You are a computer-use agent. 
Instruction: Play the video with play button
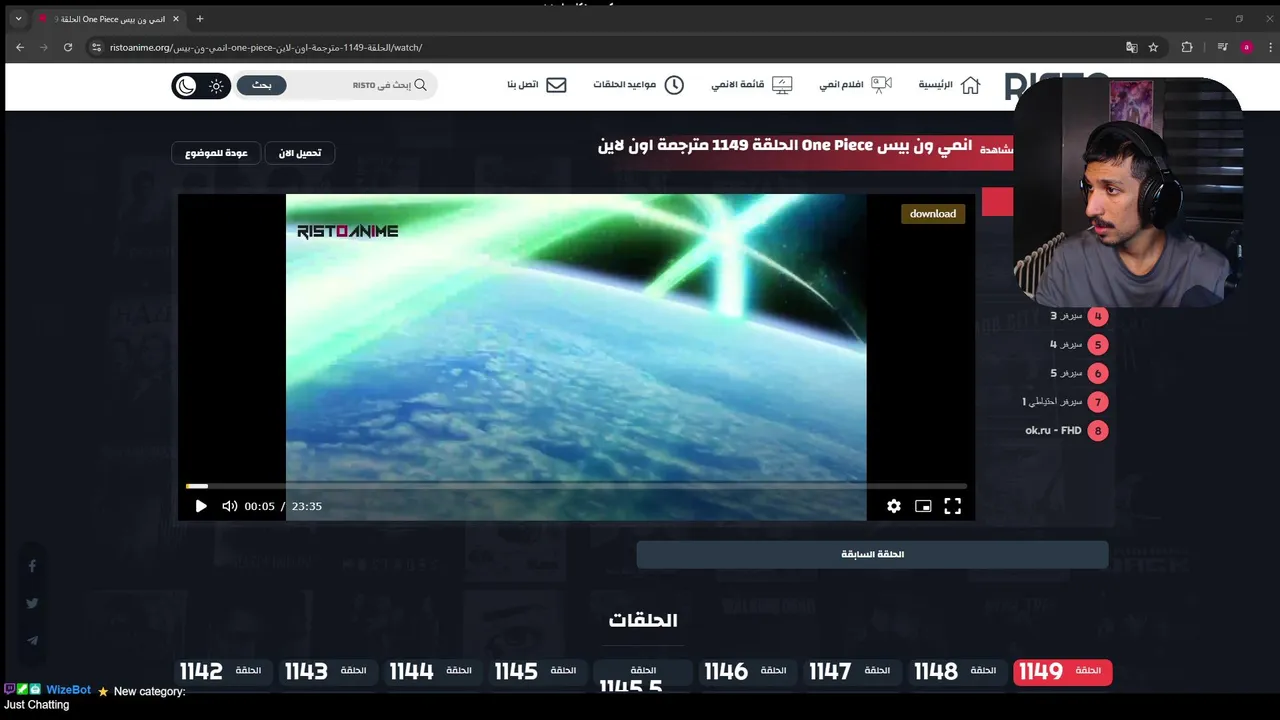click(x=200, y=506)
